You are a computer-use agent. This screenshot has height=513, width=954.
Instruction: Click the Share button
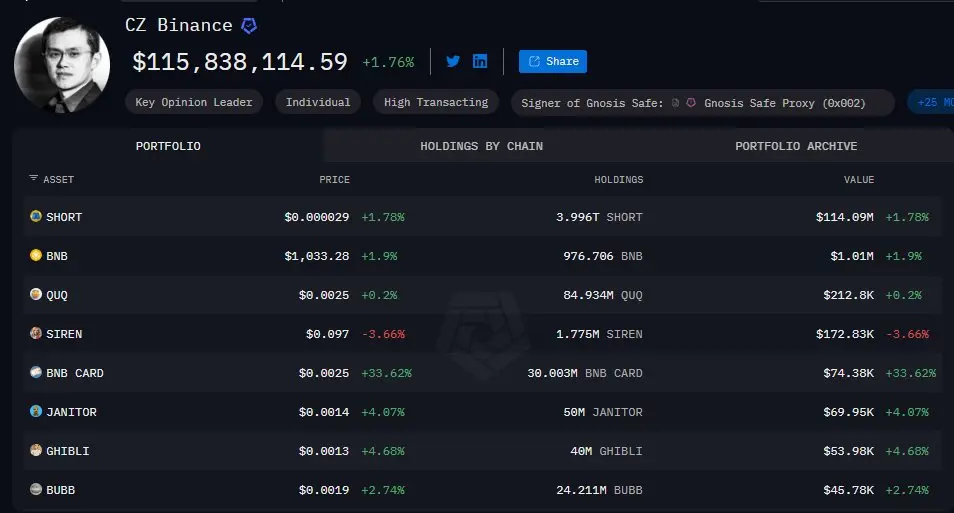point(552,61)
